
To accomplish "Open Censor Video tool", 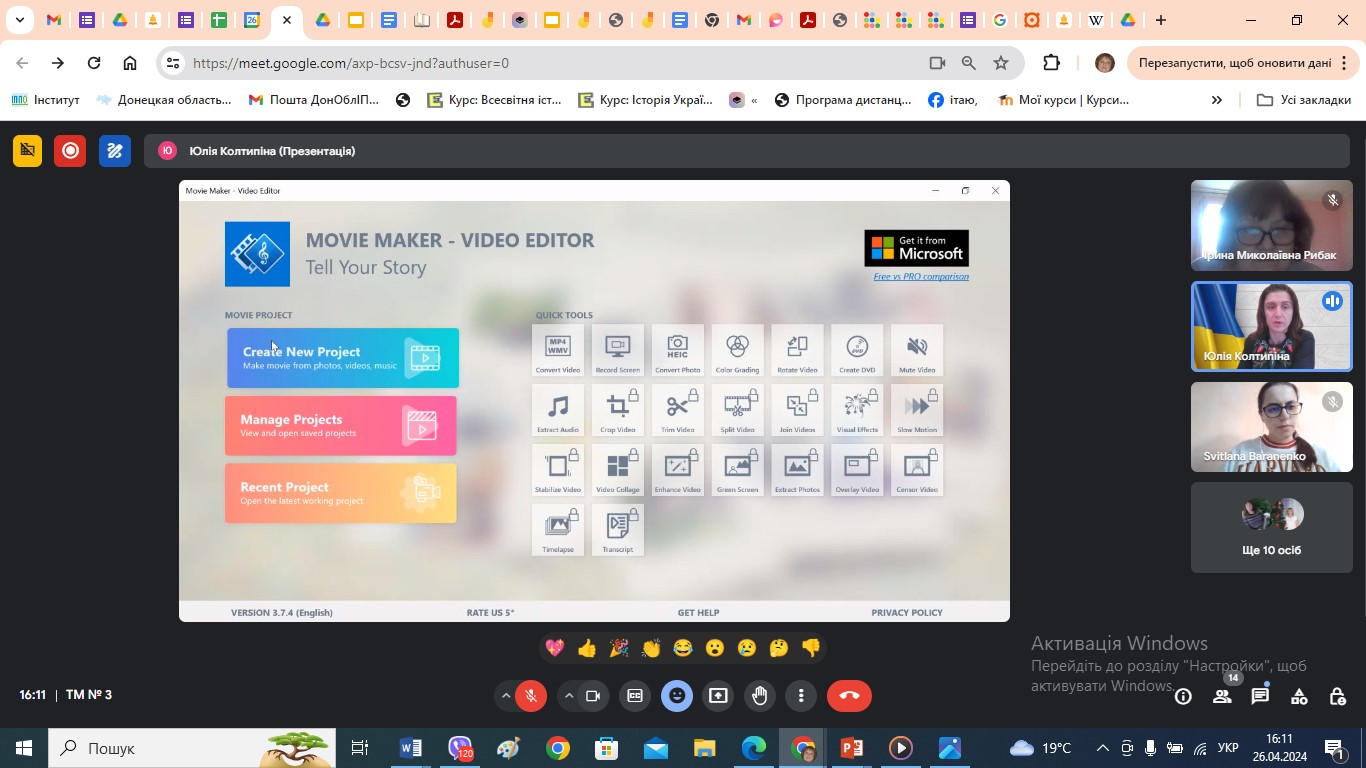I will (917, 470).
